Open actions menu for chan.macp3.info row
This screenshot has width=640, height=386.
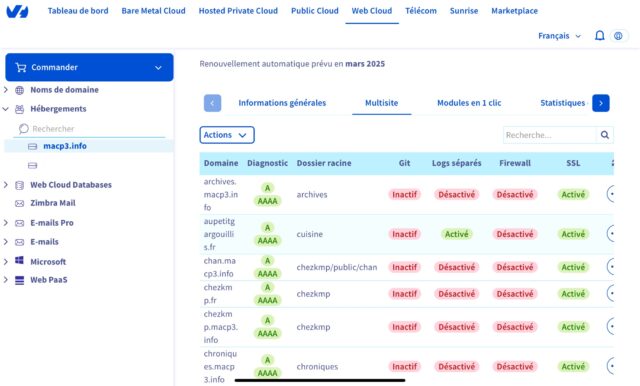pos(611,267)
